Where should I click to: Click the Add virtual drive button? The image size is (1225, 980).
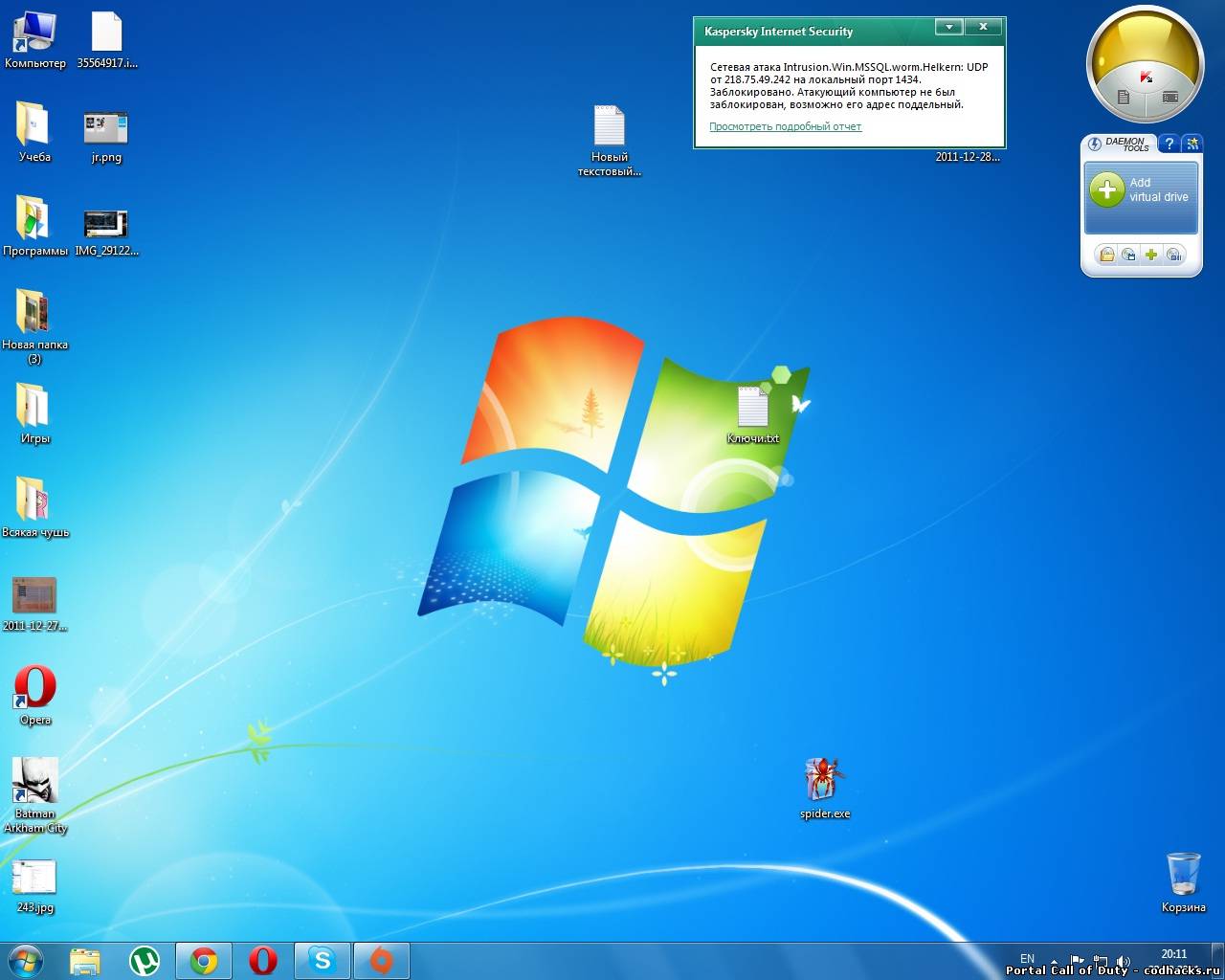point(1141,196)
